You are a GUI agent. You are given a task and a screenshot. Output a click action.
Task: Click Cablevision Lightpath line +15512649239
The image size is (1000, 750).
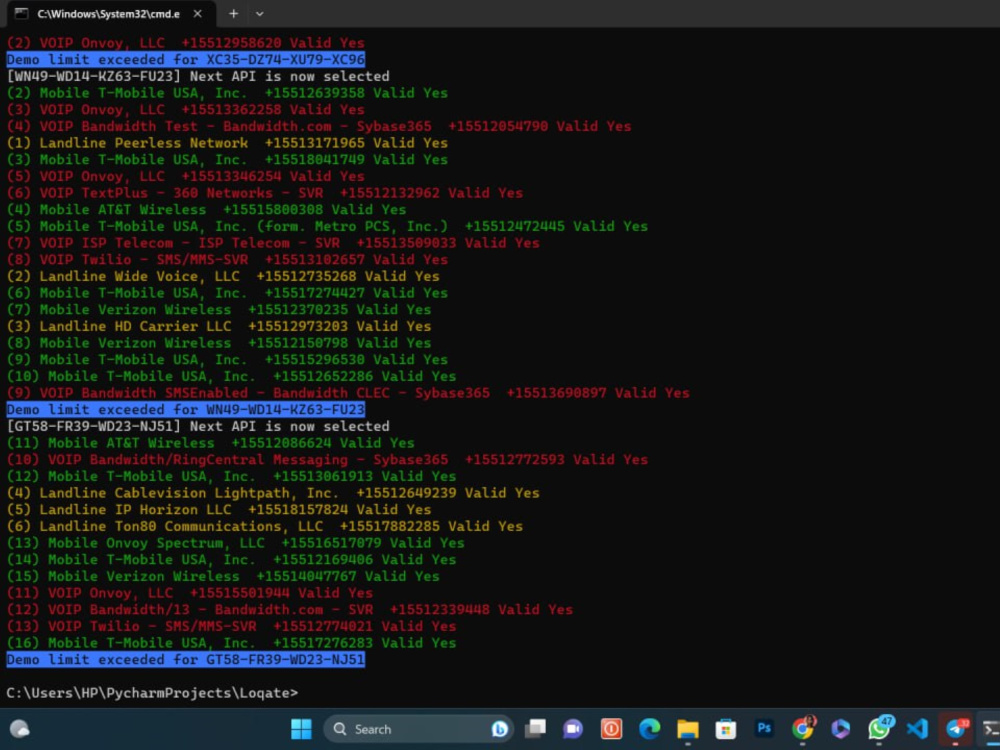[x=273, y=493]
